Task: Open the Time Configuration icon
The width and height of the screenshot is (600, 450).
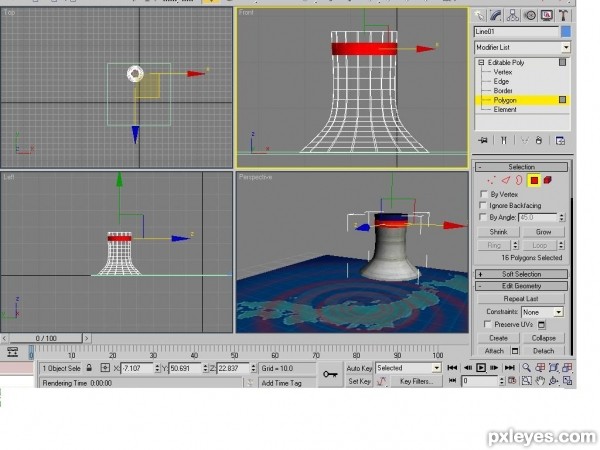Action: click(x=512, y=381)
